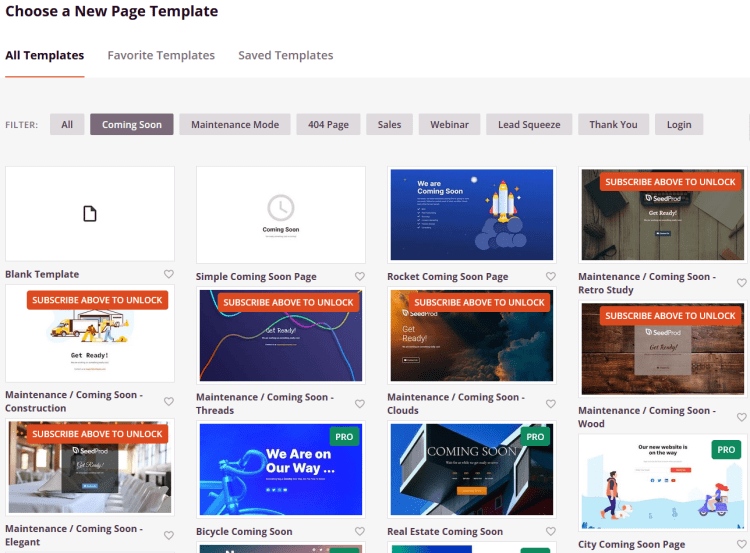The image size is (750, 553).
Task: Select the Retro Study template thumbnail
Action: (662, 215)
